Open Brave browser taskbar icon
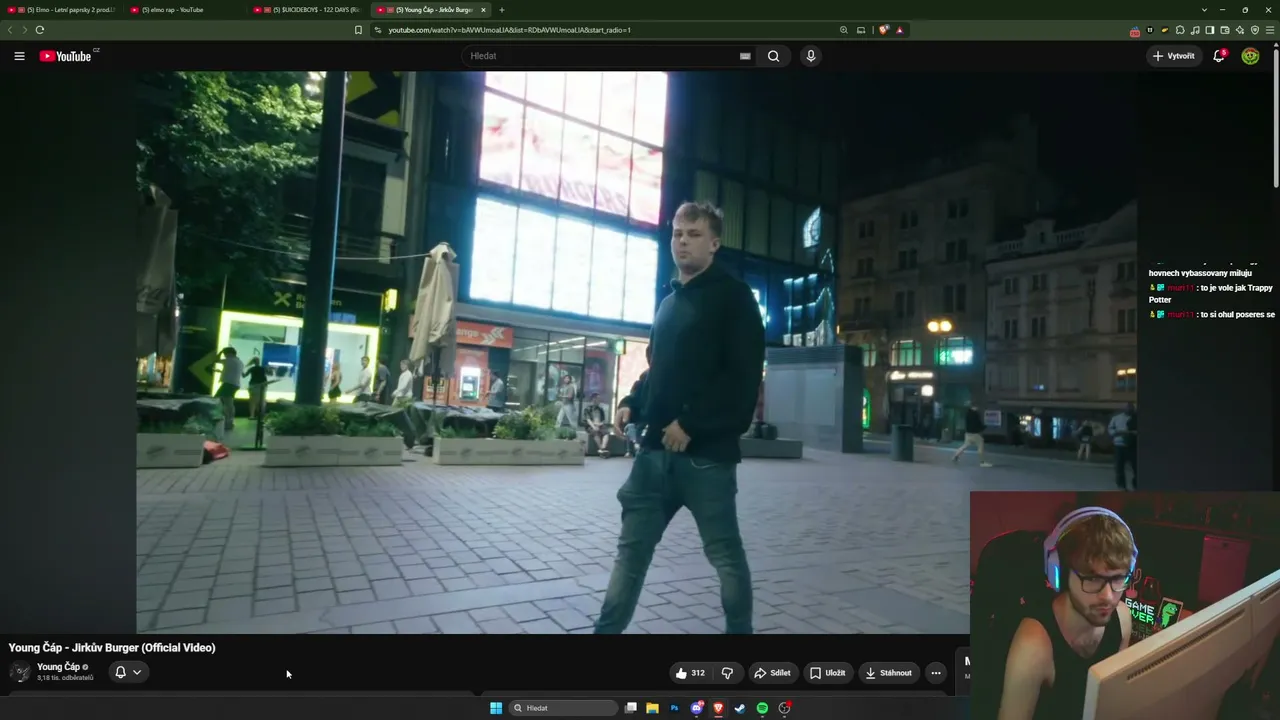Viewport: 1280px width, 720px height. pyautogui.click(x=718, y=708)
